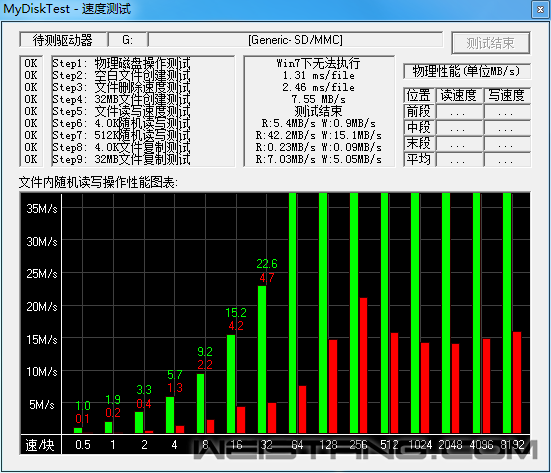Click the green read bar above 32
The width and height of the screenshot is (551, 473).
click(262, 359)
